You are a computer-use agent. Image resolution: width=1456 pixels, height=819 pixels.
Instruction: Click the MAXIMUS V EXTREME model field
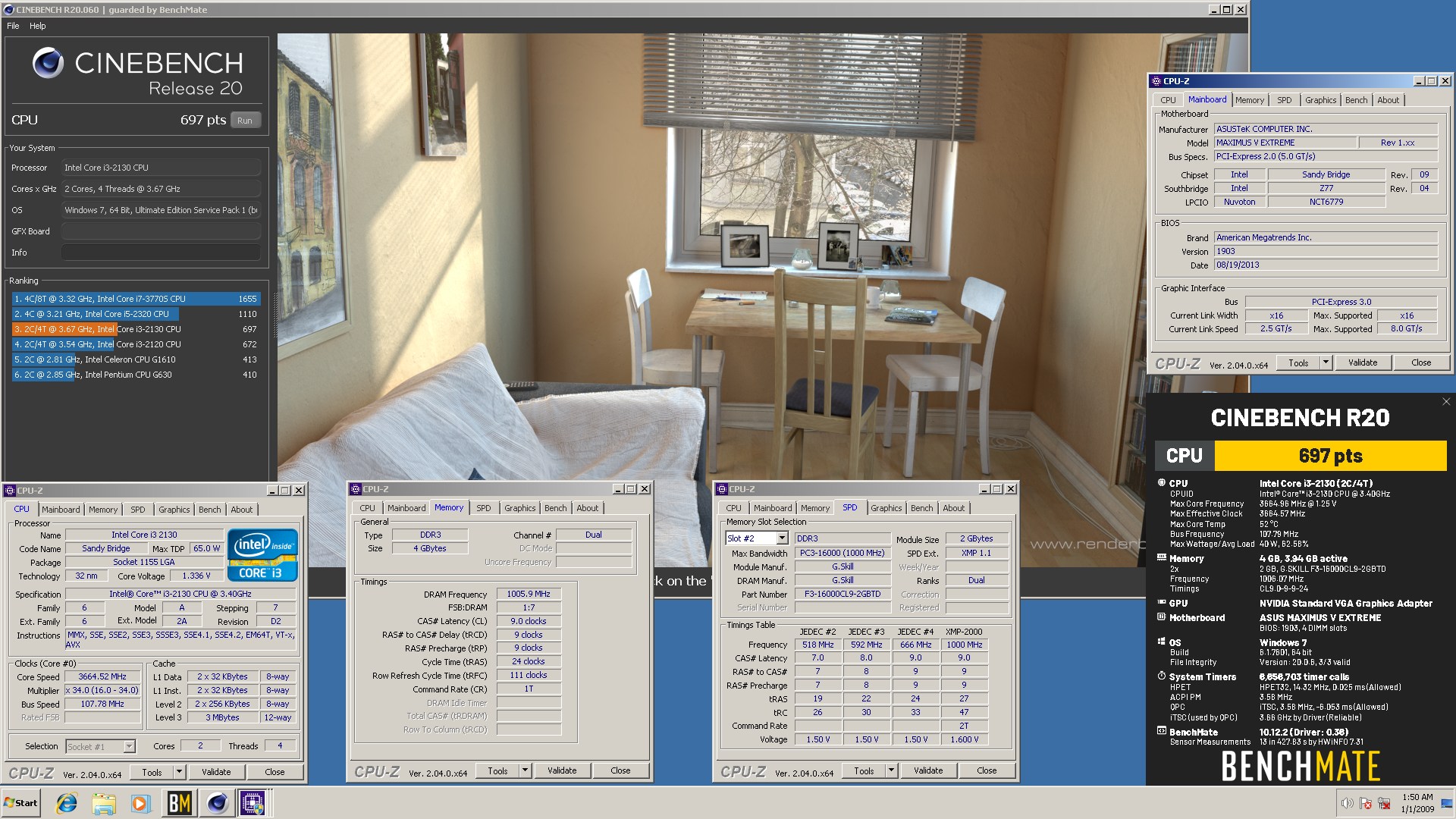[1284, 143]
